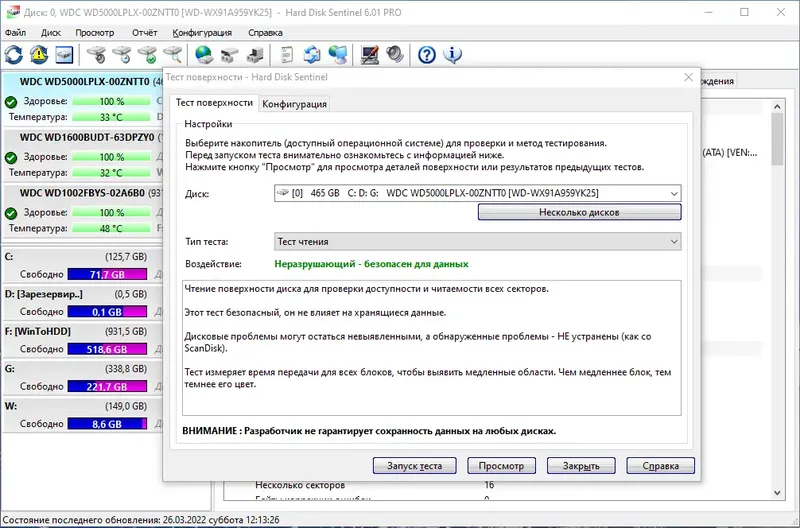Click the disk icon with green checkmark

(147, 55)
